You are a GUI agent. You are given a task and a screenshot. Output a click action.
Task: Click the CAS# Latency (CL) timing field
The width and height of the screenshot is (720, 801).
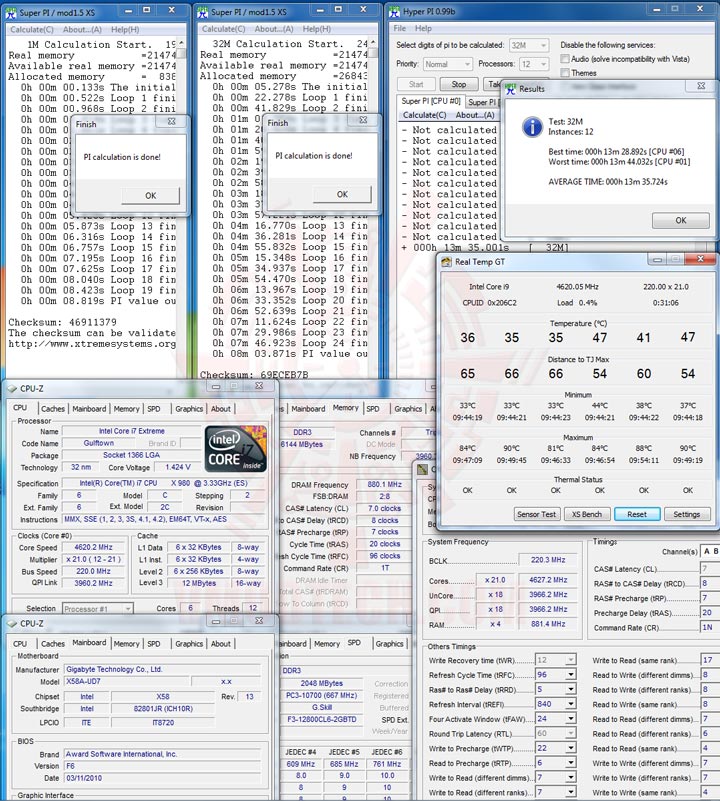709,569
